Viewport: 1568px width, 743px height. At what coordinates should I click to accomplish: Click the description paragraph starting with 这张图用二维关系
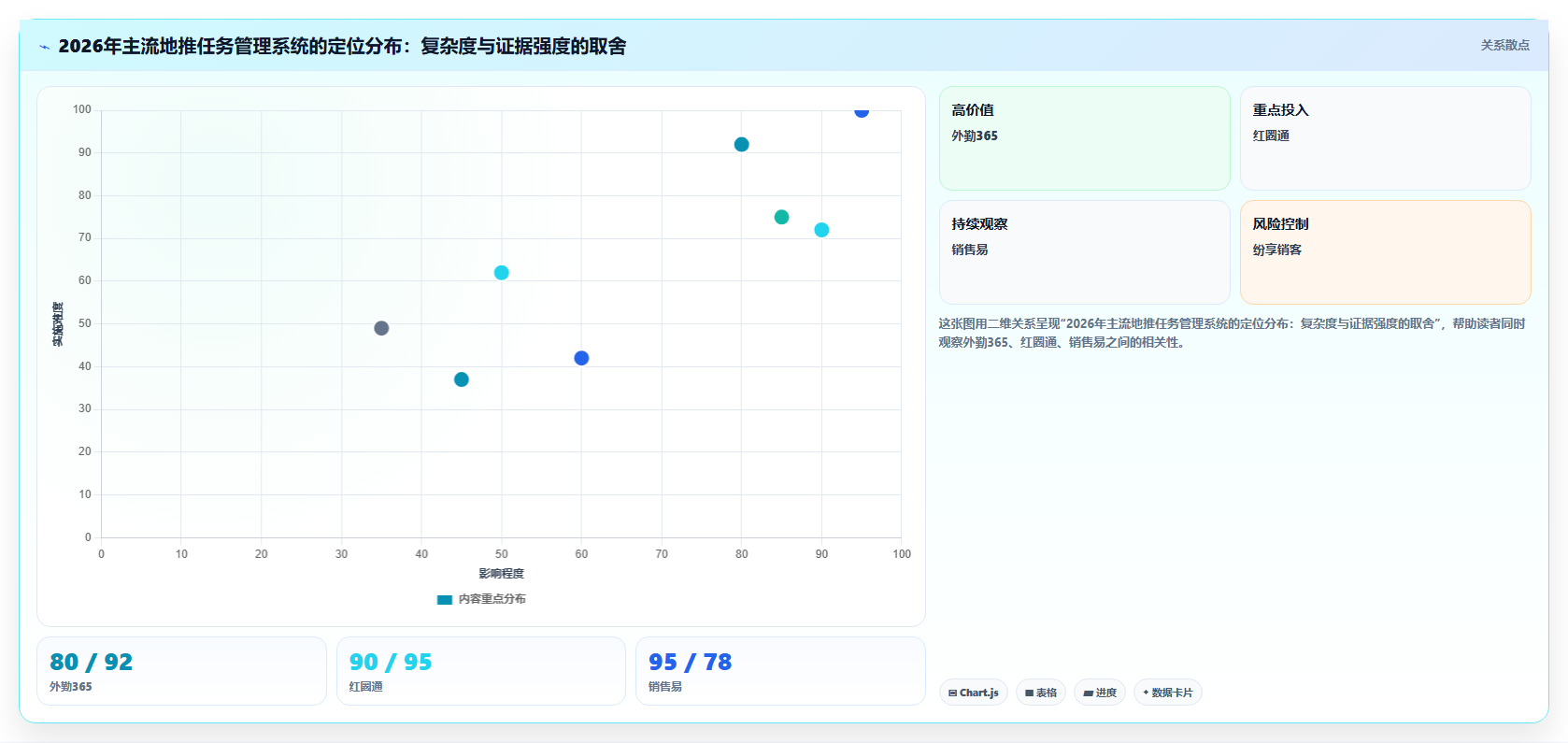(1232, 333)
